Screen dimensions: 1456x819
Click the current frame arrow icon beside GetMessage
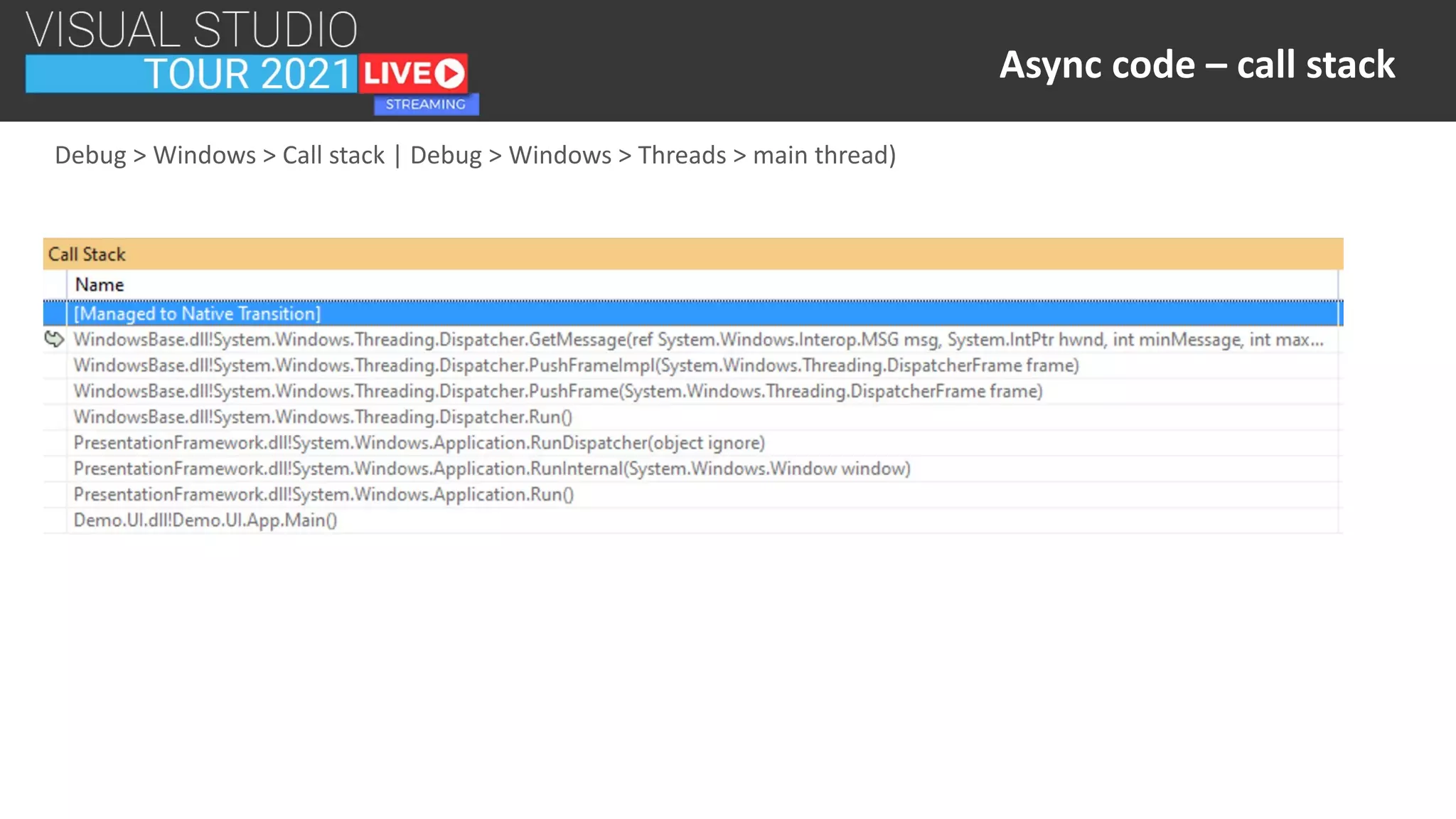tap(54, 339)
